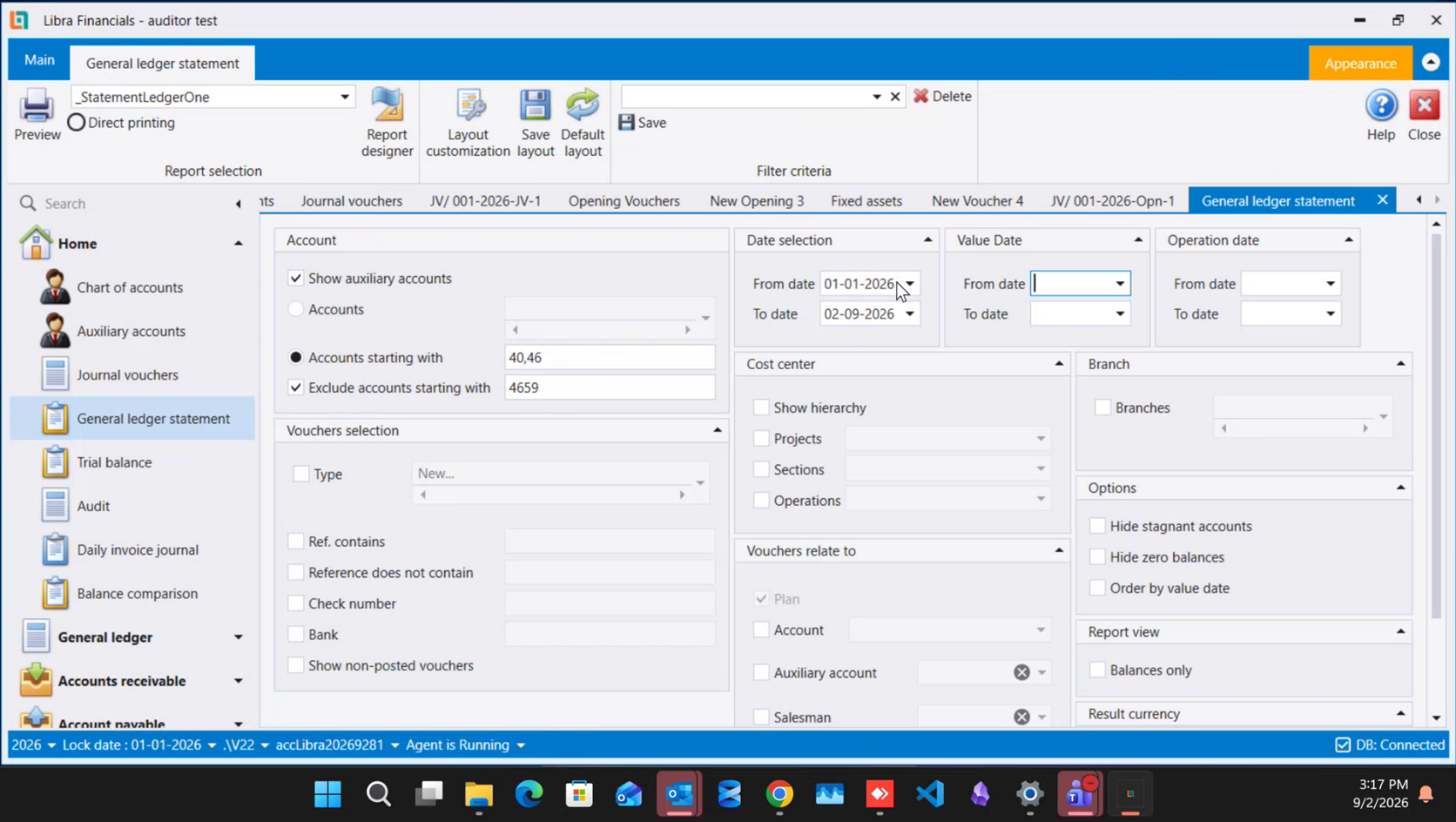Switch to the Main ribbon tab
1456x822 pixels.
click(39, 60)
